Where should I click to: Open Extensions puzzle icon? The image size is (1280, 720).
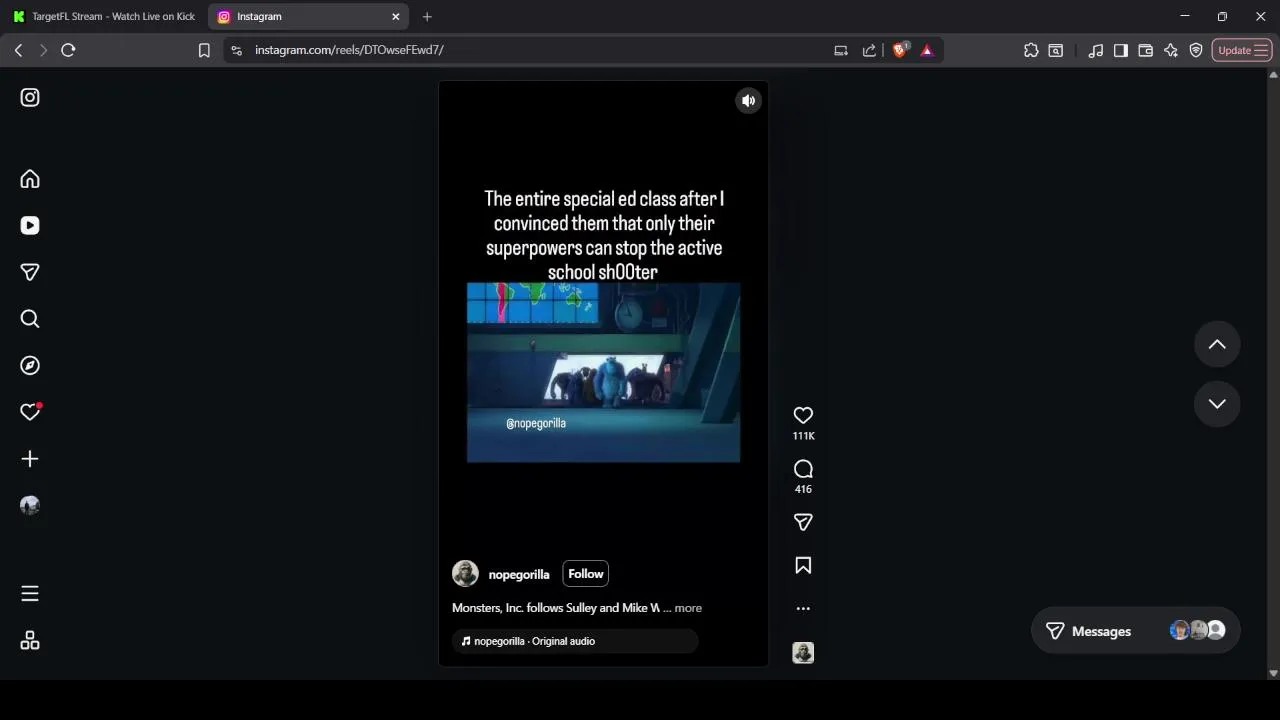point(1031,50)
